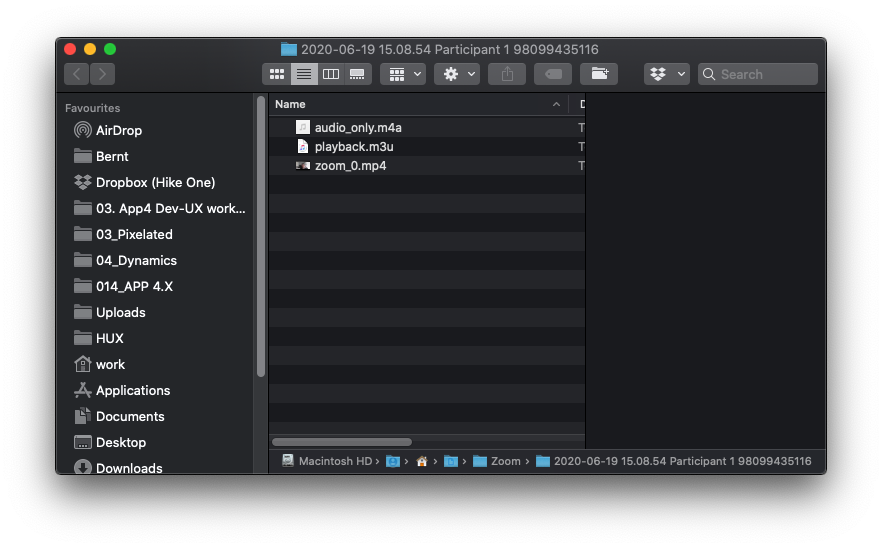The image size is (882, 548).
Task: Click the Users folder icon in the path bar
Action: tap(393, 461)
